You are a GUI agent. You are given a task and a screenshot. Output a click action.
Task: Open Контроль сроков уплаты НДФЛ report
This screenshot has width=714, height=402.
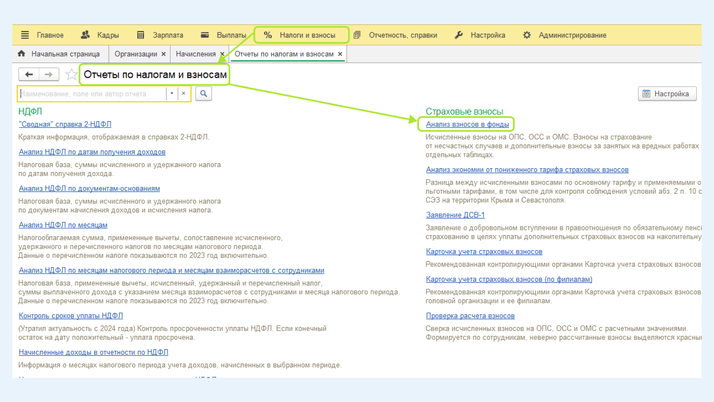pos(71,315)
